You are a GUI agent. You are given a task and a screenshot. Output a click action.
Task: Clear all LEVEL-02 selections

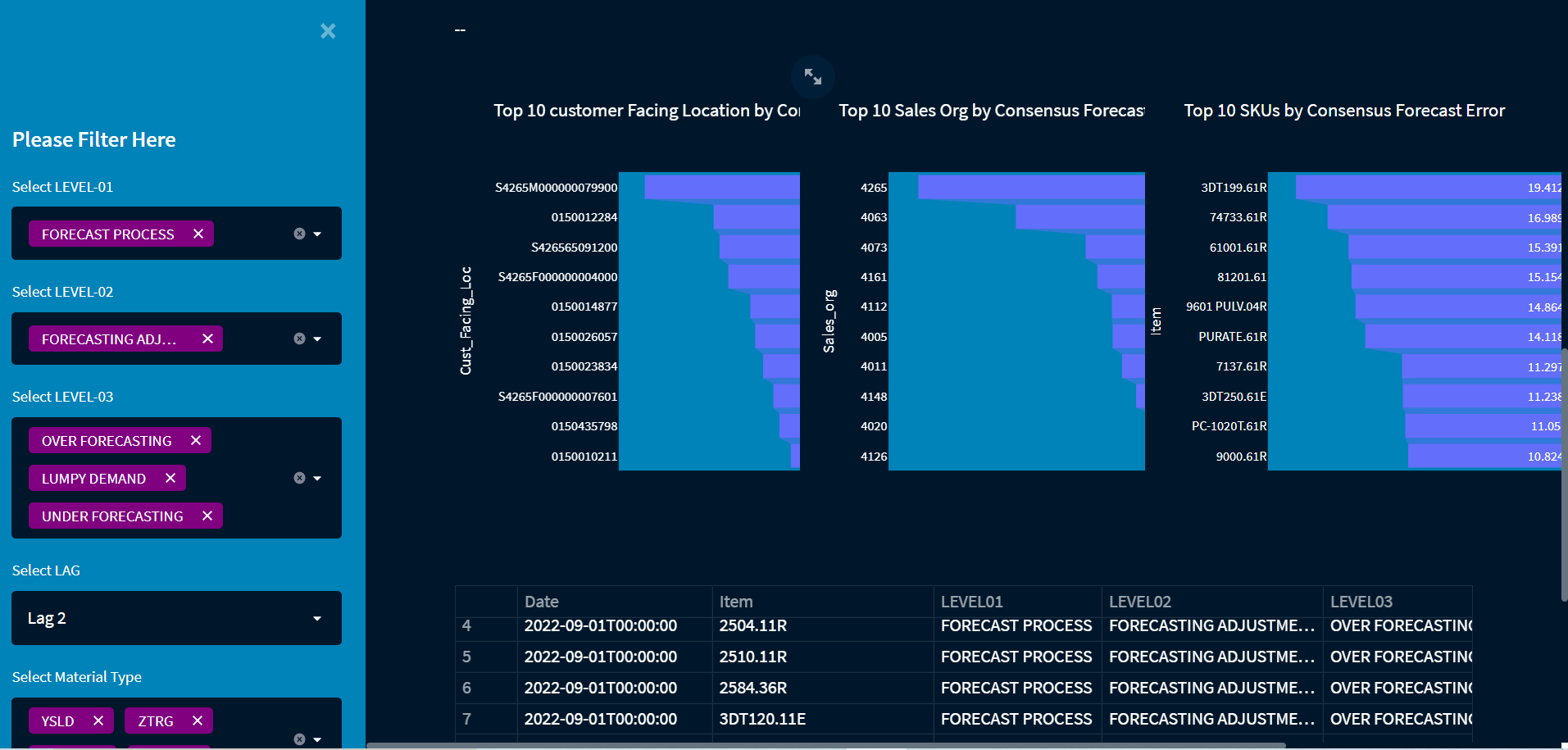(x=299, y=339)
